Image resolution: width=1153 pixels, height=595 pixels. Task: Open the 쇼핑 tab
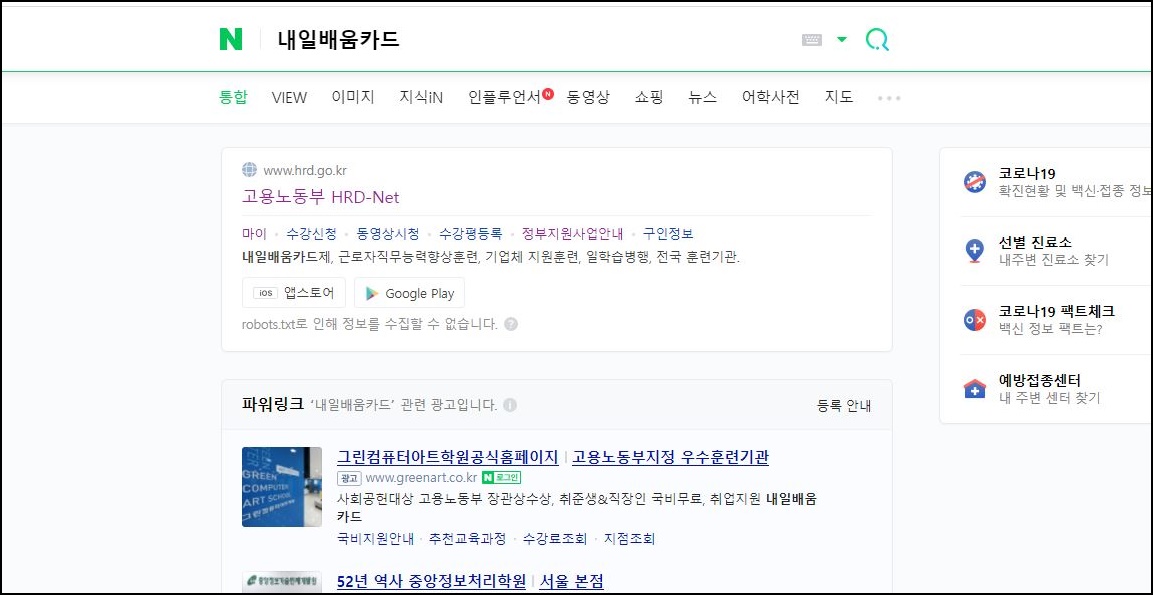point(649,97)
